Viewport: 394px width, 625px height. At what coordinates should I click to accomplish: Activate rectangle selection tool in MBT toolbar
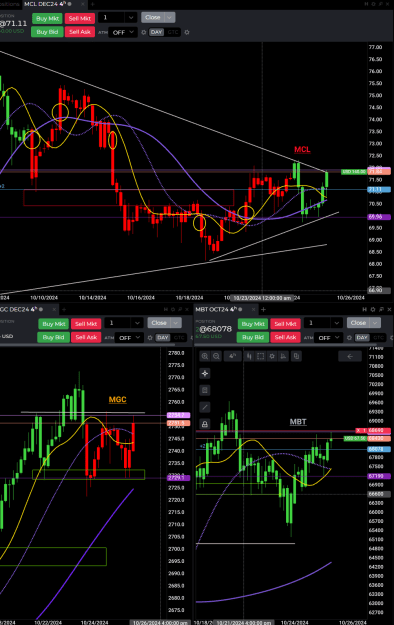click(260, 356)
